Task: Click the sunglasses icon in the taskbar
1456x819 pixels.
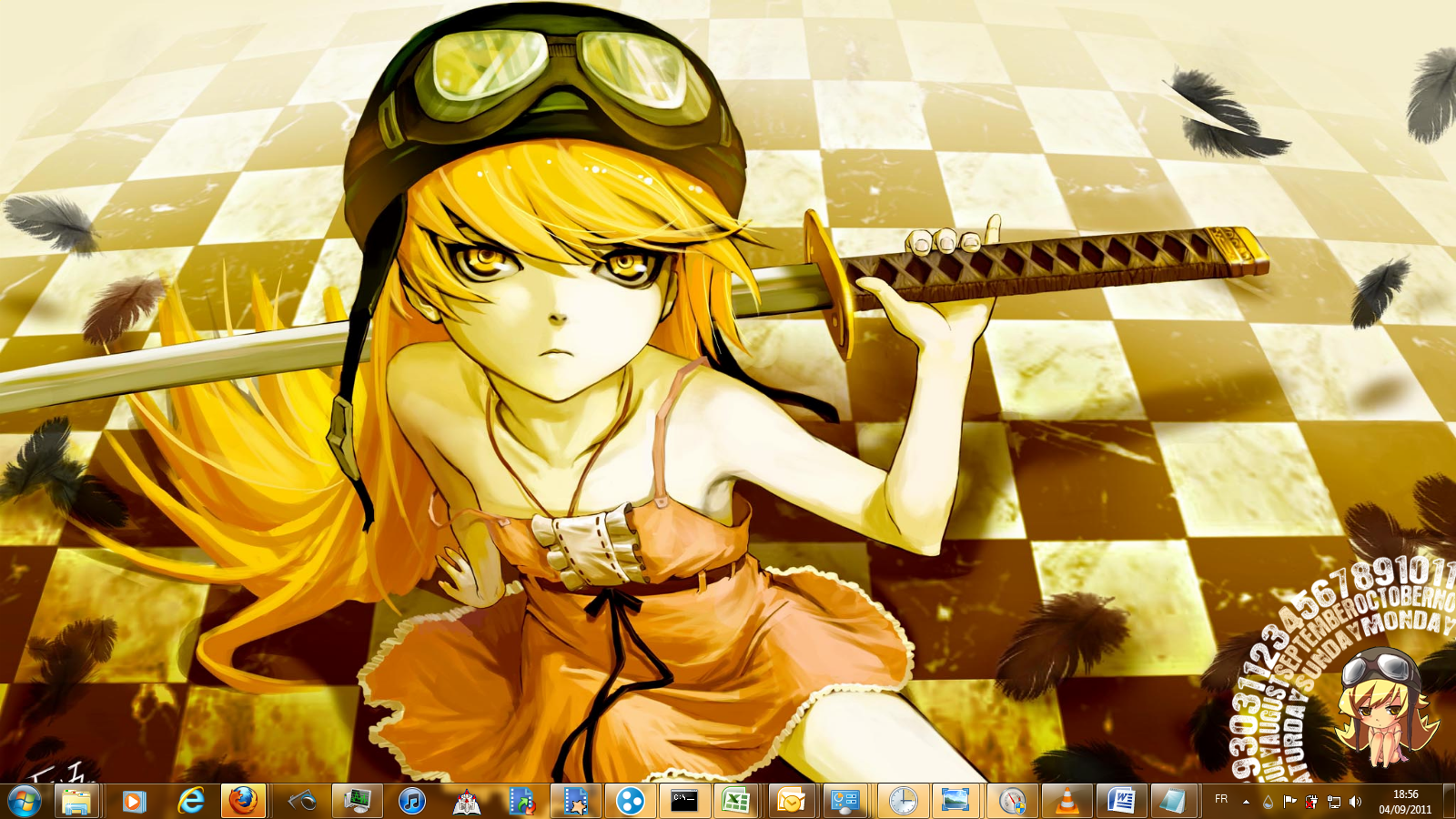Action: (x=303, y=801)
